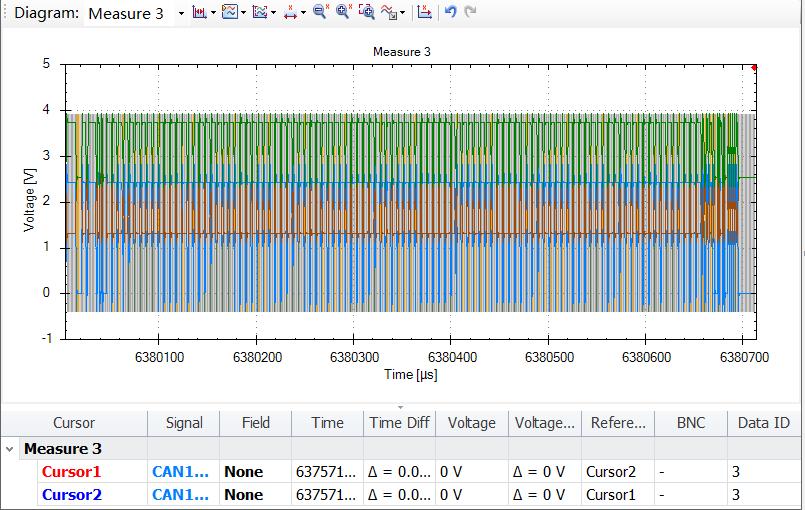The width and height of the screenshot is (805, 510).
Task: Click the waveform display mode icon
Action: 229,13
